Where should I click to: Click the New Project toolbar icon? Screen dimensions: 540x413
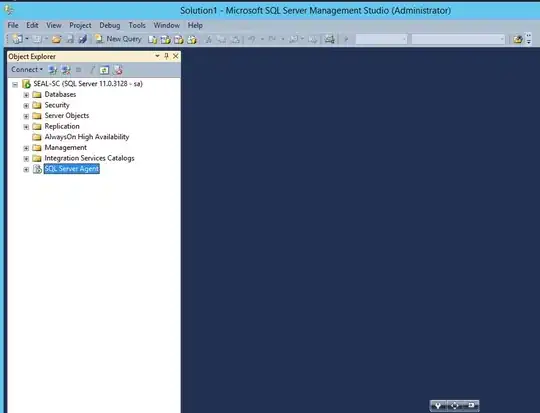(x=17, y=39)
